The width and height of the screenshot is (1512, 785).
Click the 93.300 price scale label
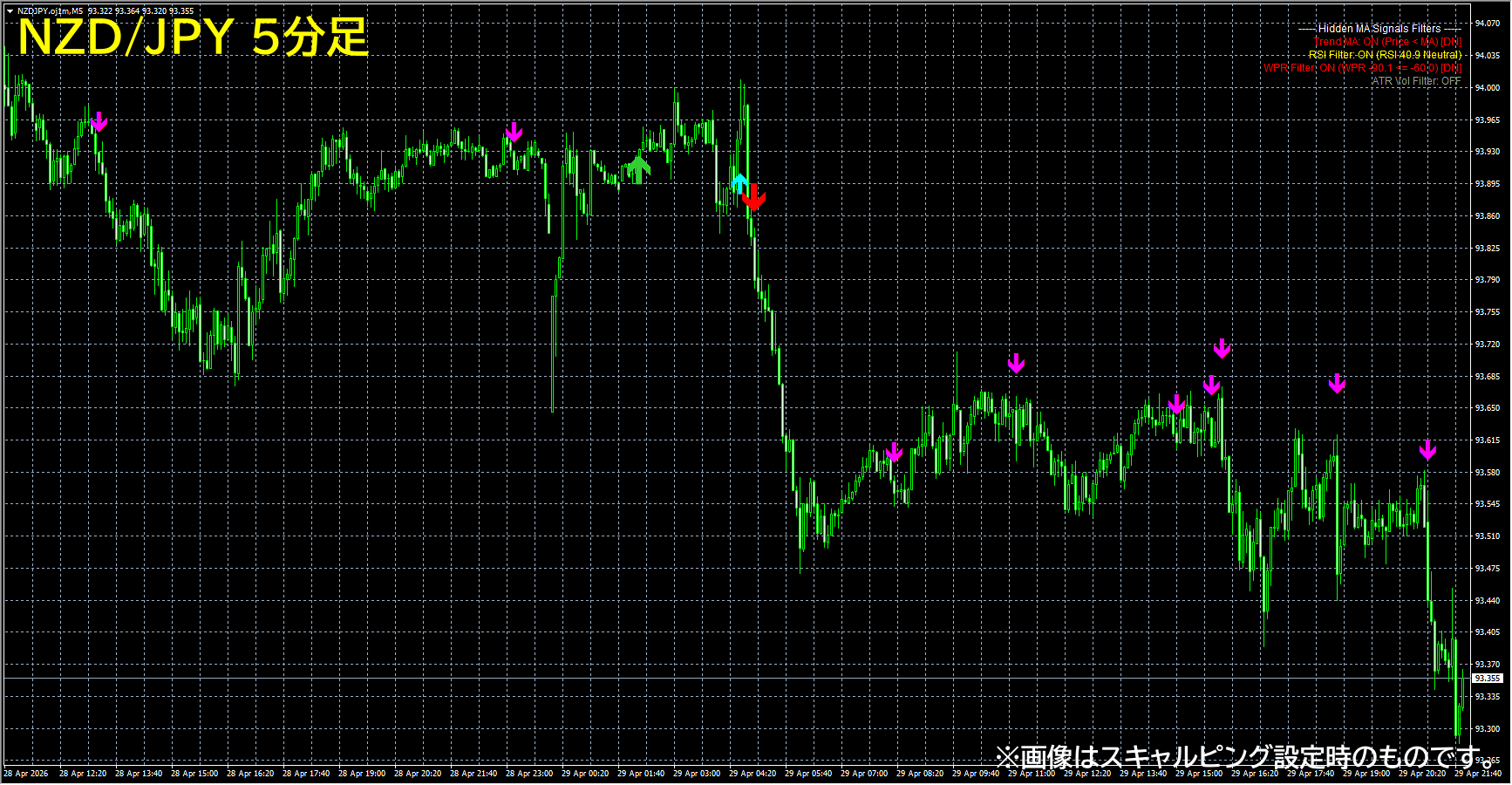(x=1488, y=729)
